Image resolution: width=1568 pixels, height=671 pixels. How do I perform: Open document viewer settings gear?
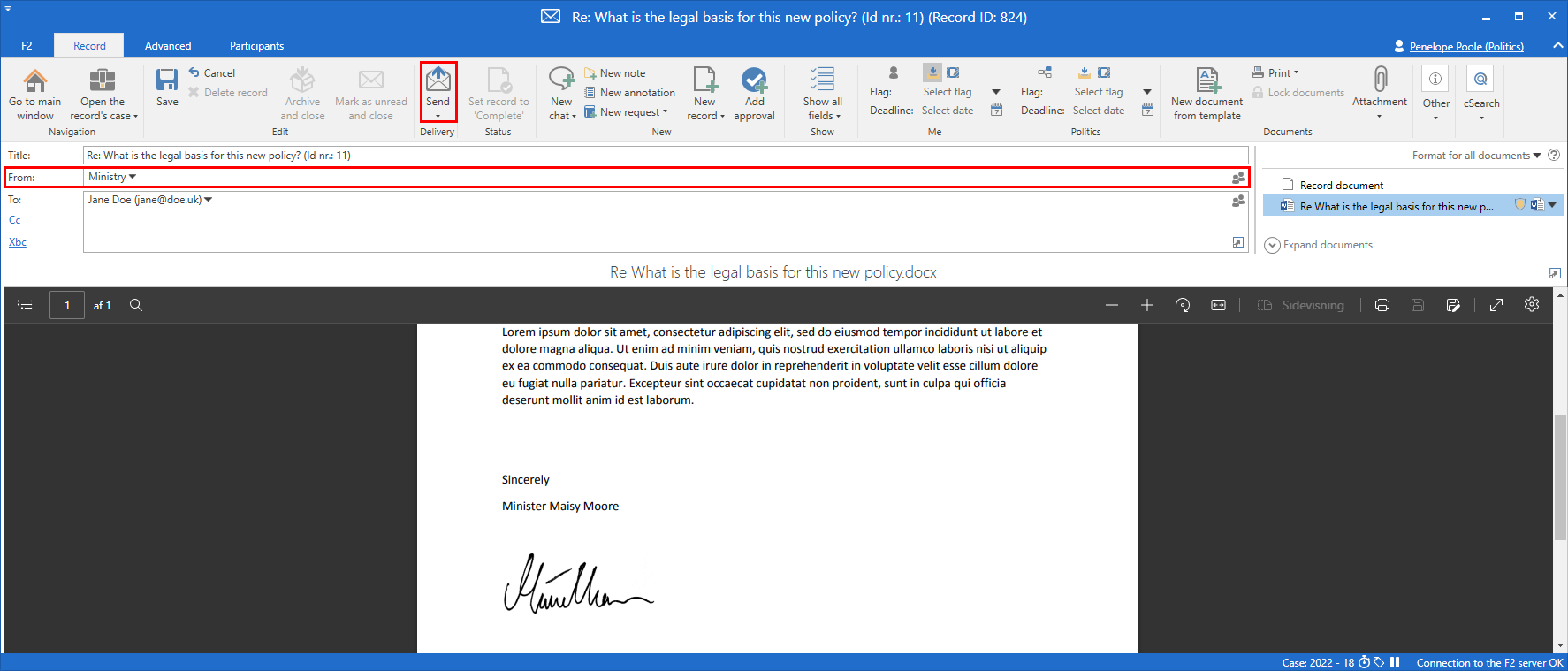[1532, 305]
